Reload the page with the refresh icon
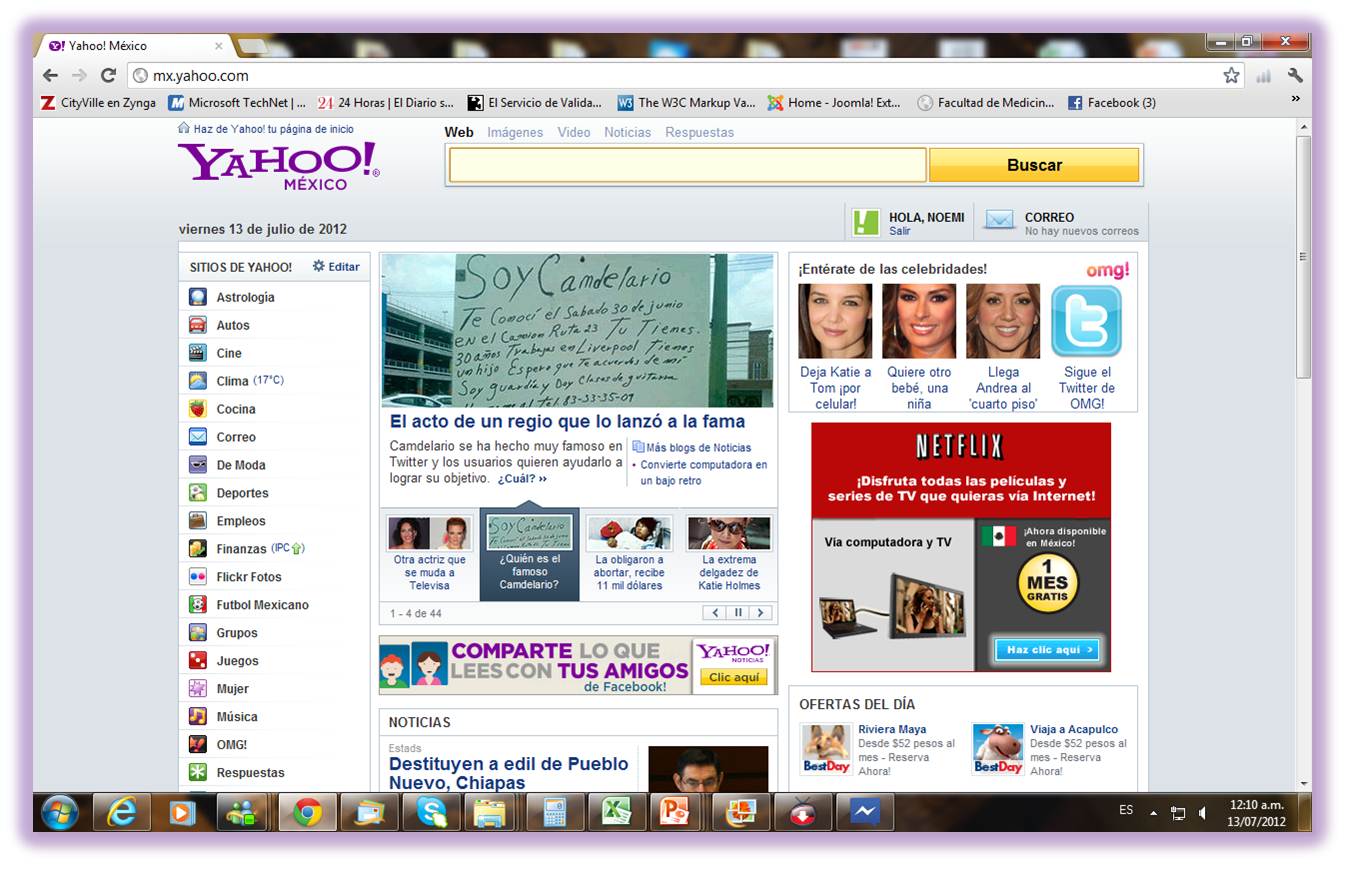The width and height of the screenshot is (1349, 869). (108, 75)
